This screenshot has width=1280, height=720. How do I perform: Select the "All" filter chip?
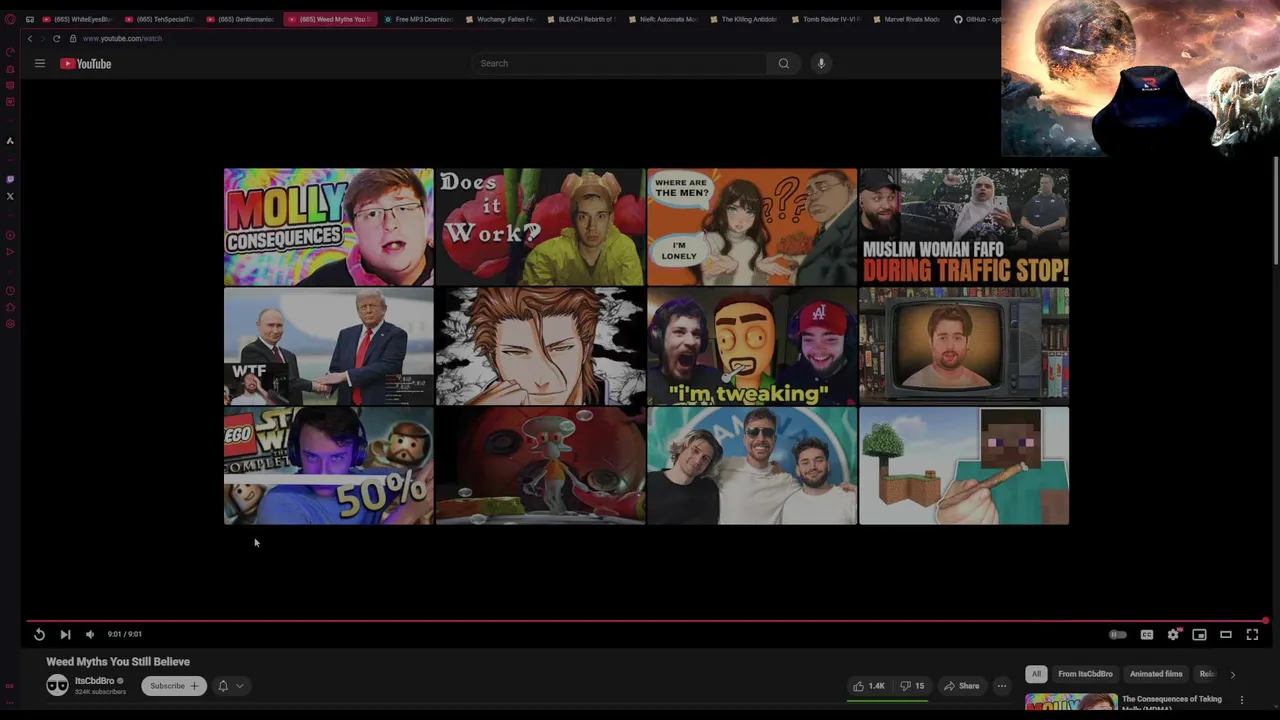point(1036,674)
